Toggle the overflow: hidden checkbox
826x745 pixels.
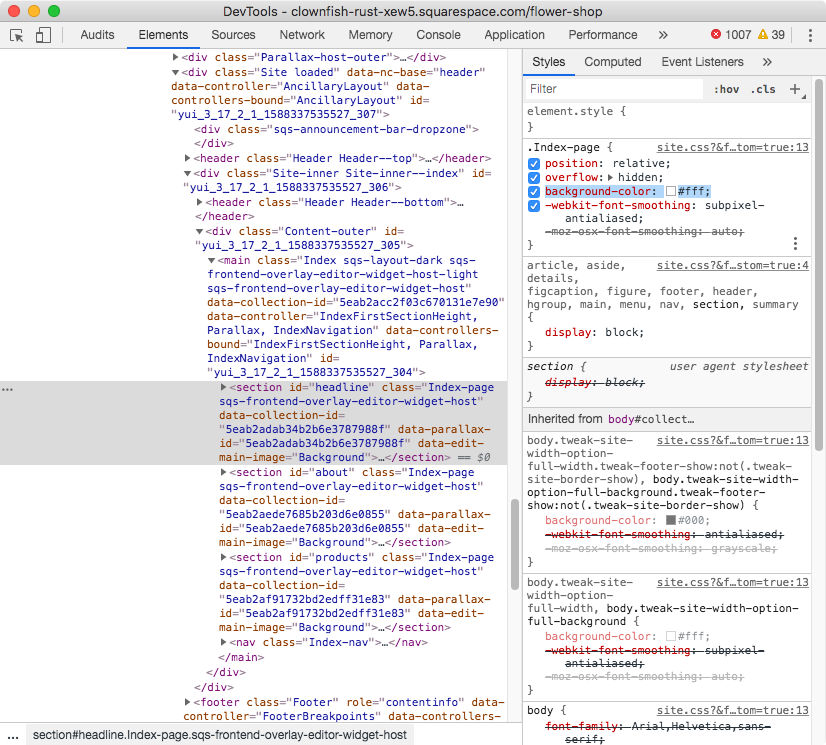pos(534,178)
